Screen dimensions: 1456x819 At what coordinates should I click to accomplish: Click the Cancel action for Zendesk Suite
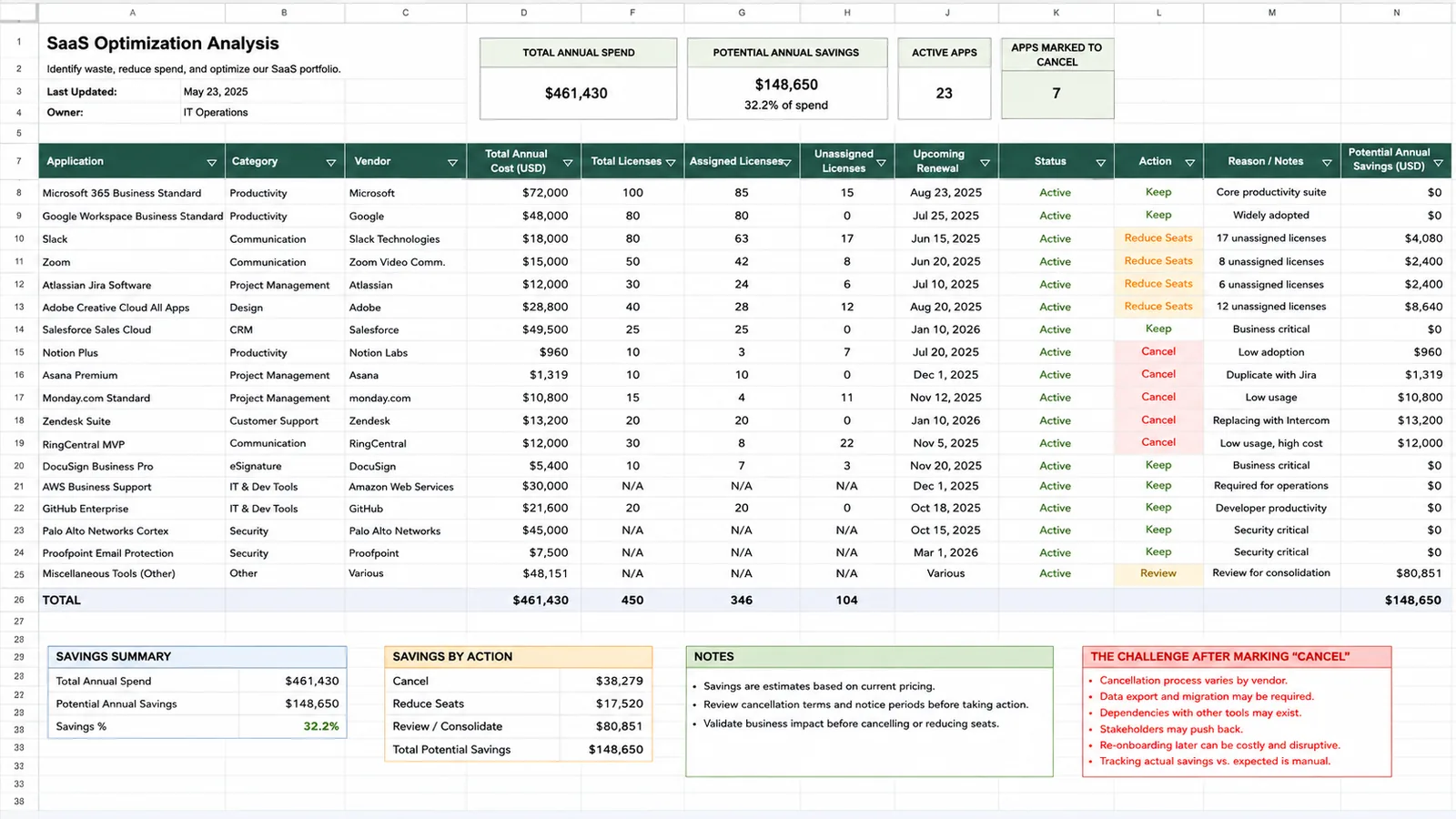pyautogui.click(x=1158, y=420)
